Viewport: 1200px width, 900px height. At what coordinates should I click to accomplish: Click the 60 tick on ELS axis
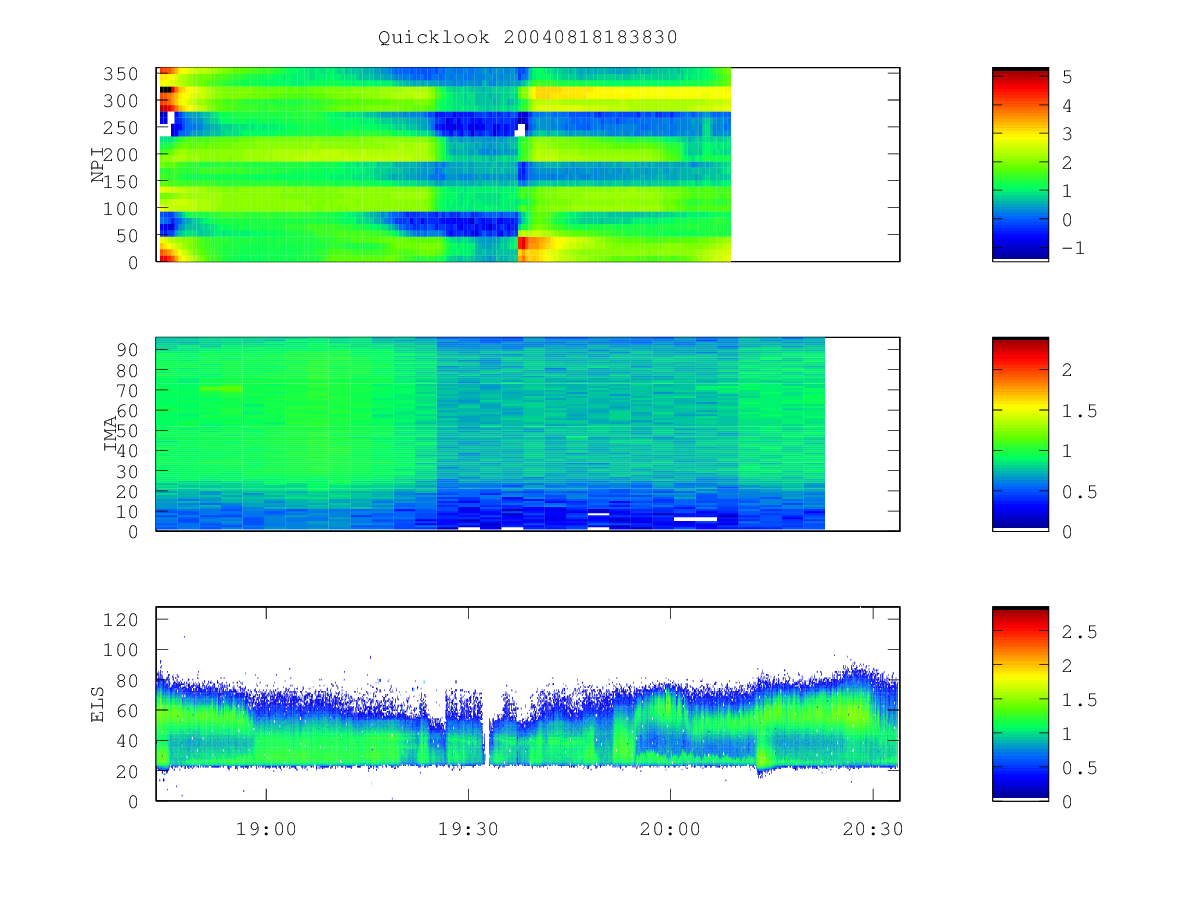[128, 711]
